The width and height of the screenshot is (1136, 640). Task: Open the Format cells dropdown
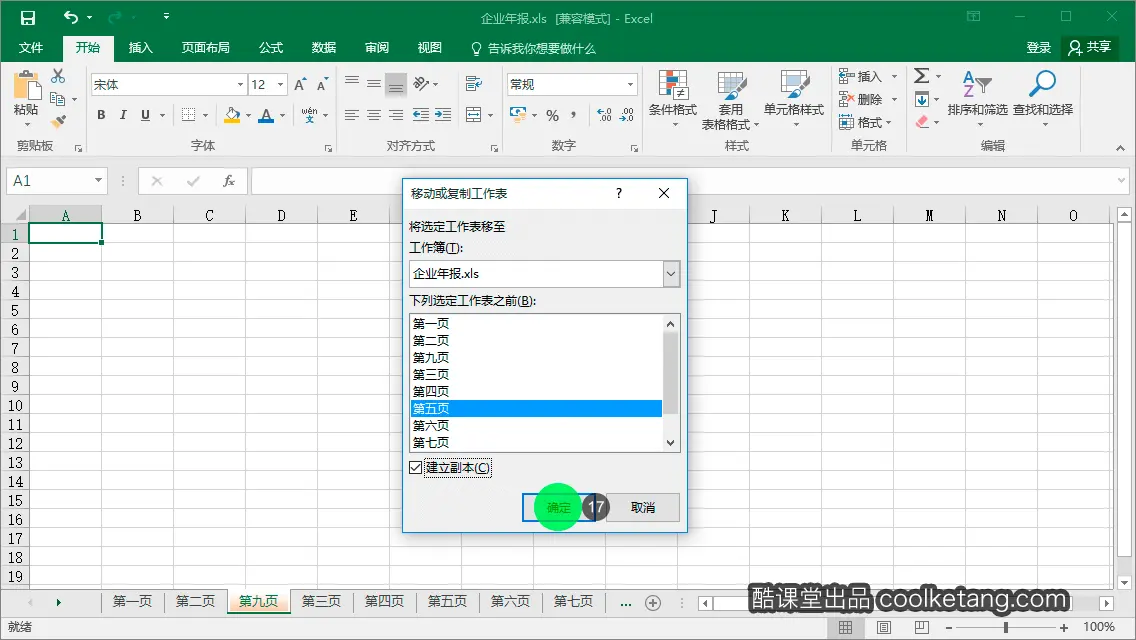tap(889, 122)
